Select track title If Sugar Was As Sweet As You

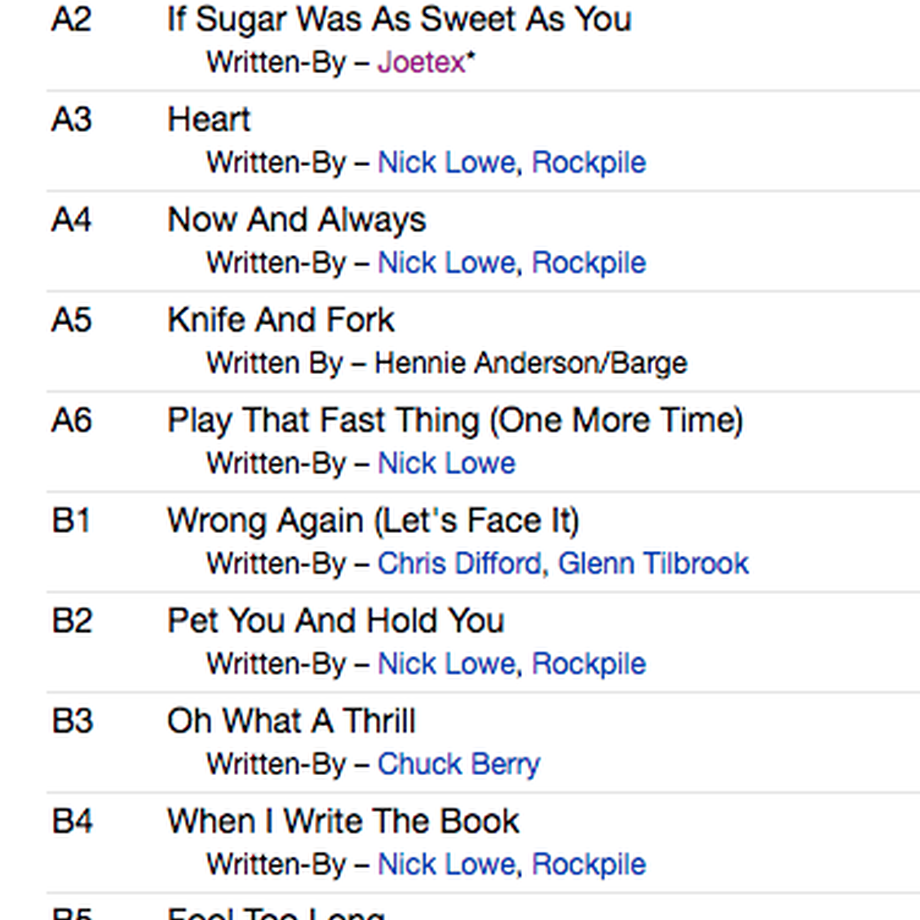pyautogui.click(x=400, y=20)
